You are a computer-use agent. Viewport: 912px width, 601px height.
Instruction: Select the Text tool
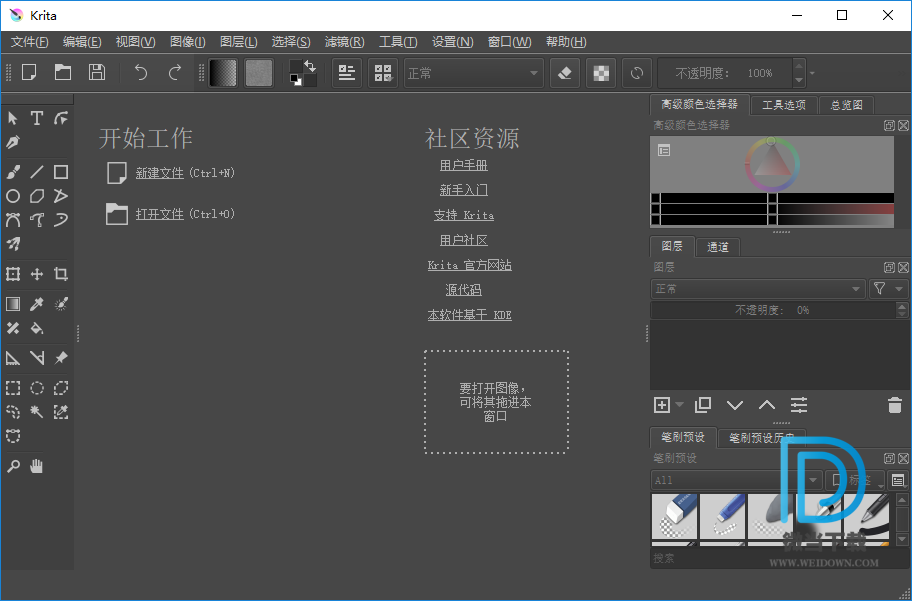click(x=37, y=119)
